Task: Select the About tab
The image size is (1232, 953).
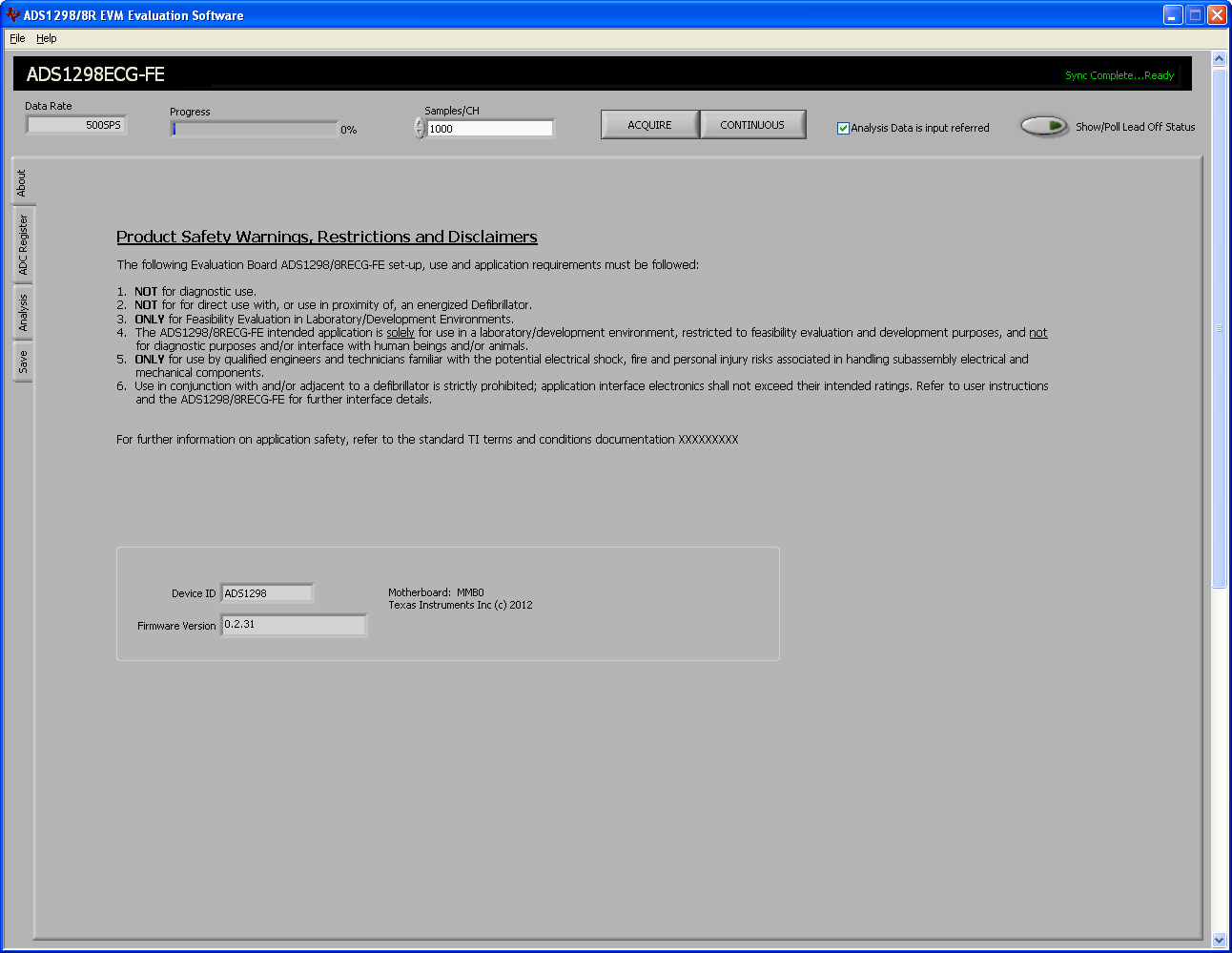Action: click(22, 183)
